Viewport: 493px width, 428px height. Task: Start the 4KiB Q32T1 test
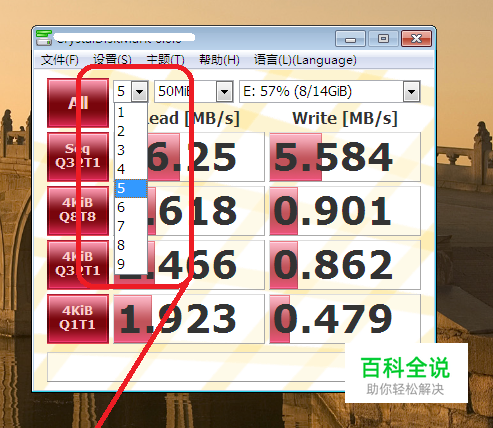[x=78, y=265]
